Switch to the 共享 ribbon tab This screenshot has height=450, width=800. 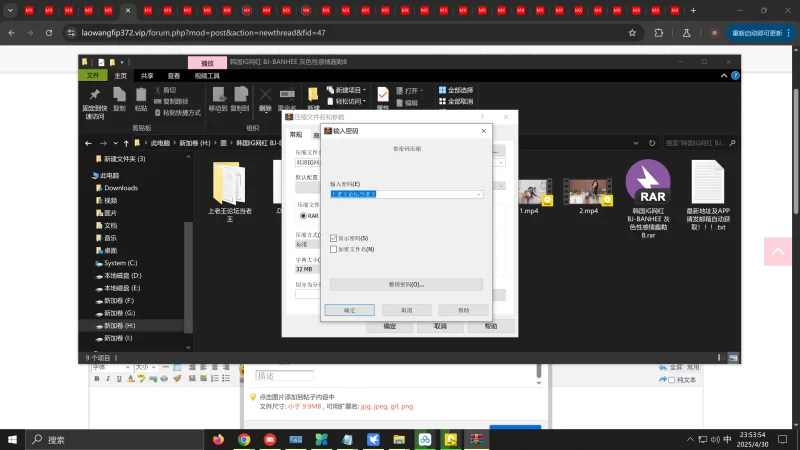147,75
